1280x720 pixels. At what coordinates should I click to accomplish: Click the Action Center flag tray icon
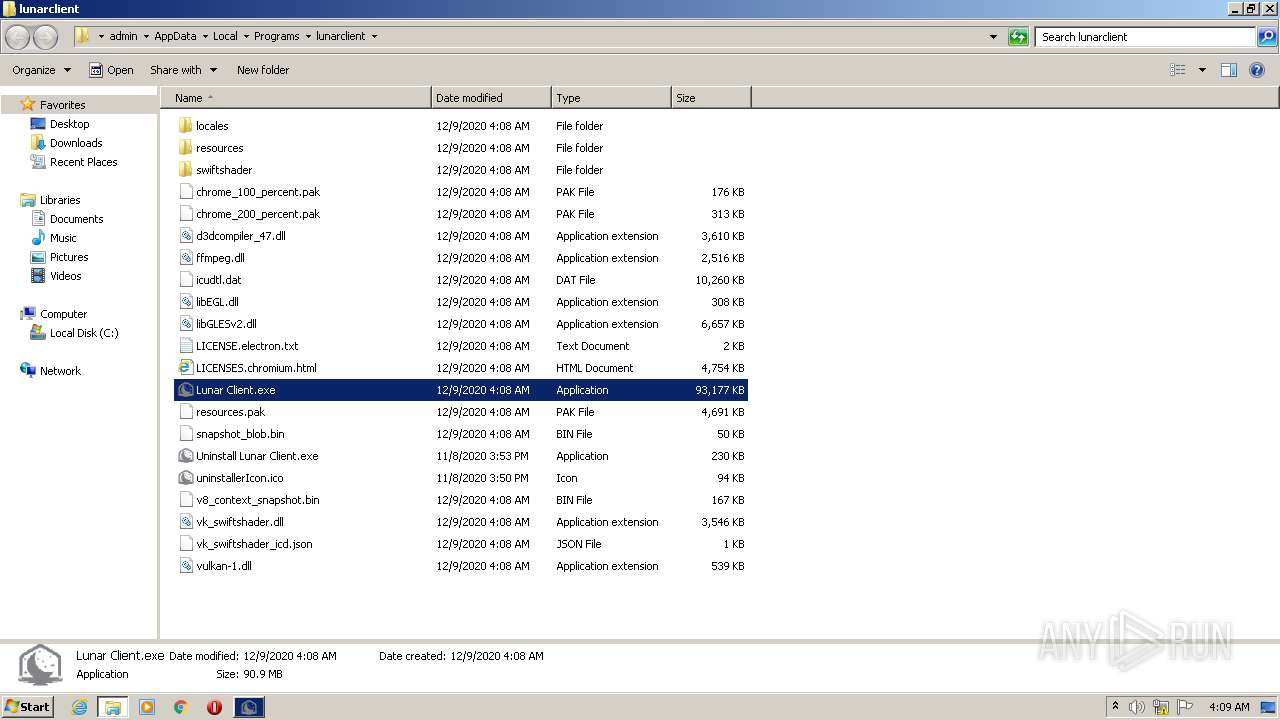[x=1185, y=707]
